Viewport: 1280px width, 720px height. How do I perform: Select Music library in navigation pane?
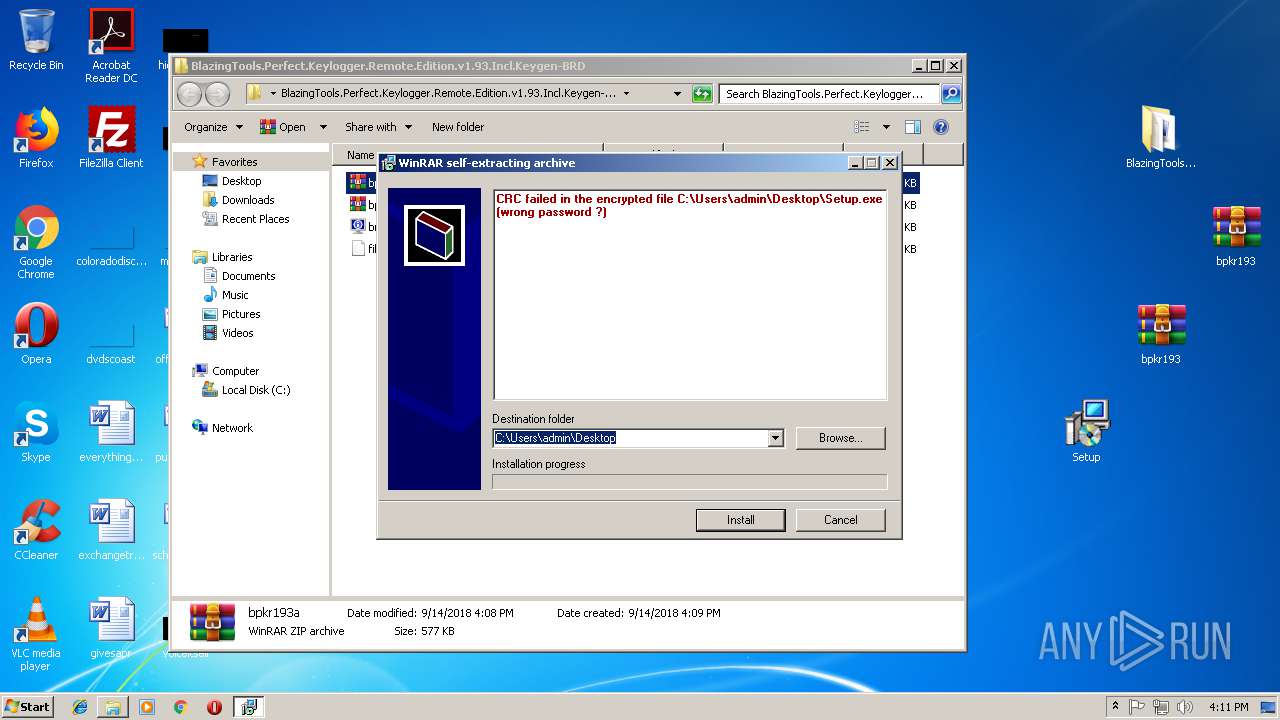[x=235, y=295]
